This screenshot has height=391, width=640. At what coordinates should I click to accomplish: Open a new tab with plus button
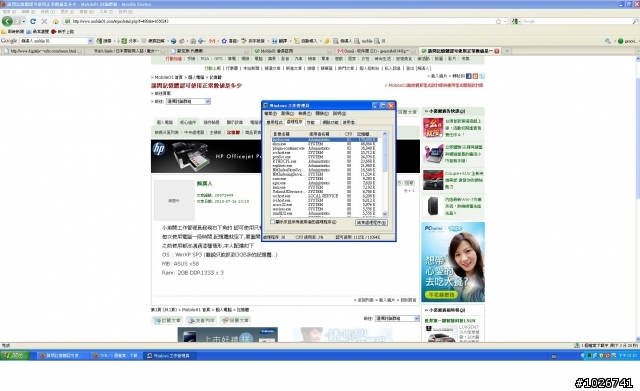(507, 51)
